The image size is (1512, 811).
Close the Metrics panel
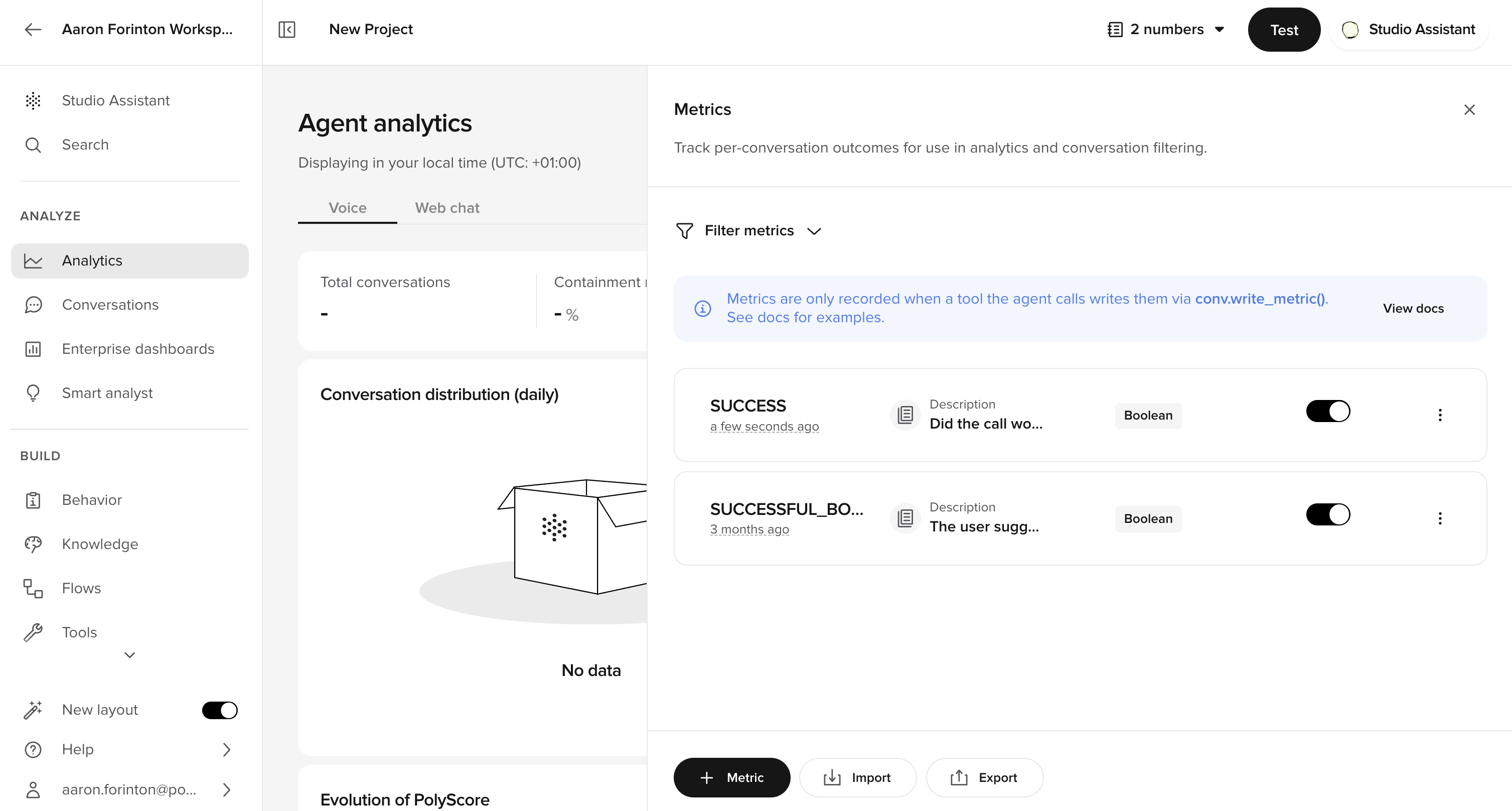click(x=1469, y=110)
